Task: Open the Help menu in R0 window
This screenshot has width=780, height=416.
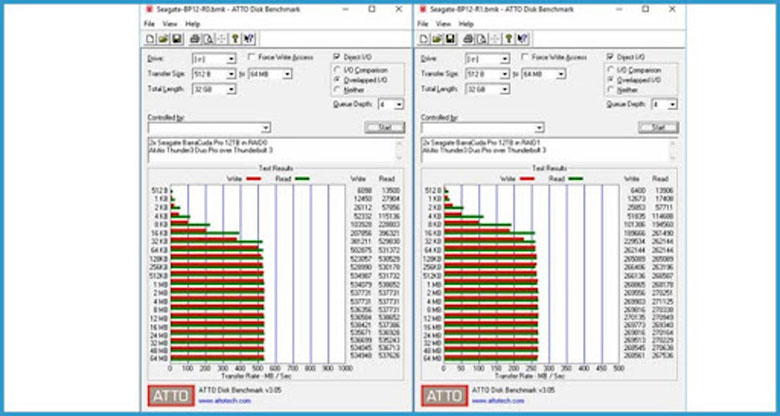Action: coord(193,24)
